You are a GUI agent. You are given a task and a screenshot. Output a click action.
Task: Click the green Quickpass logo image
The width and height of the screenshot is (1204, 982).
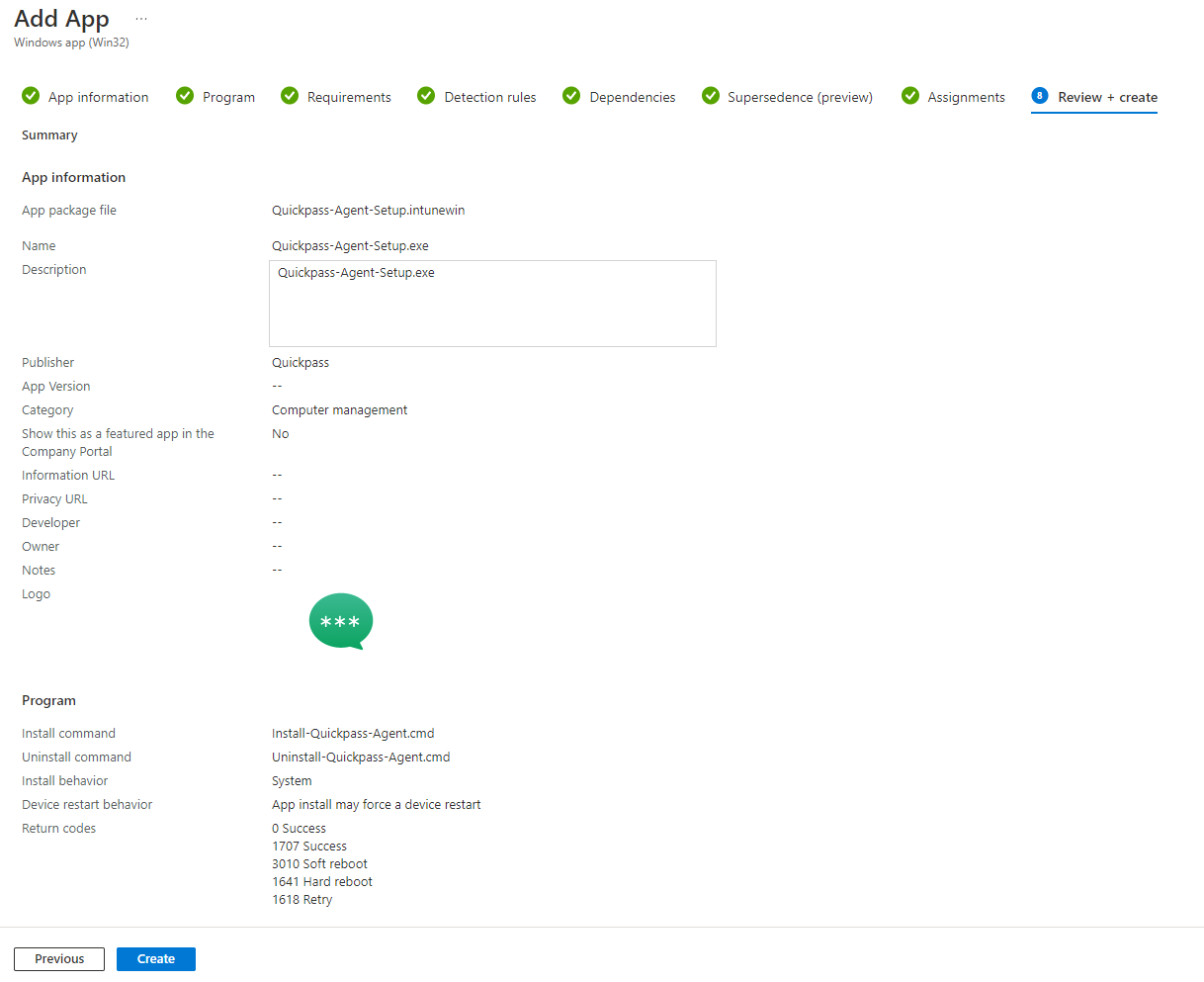tap(341, 622)
